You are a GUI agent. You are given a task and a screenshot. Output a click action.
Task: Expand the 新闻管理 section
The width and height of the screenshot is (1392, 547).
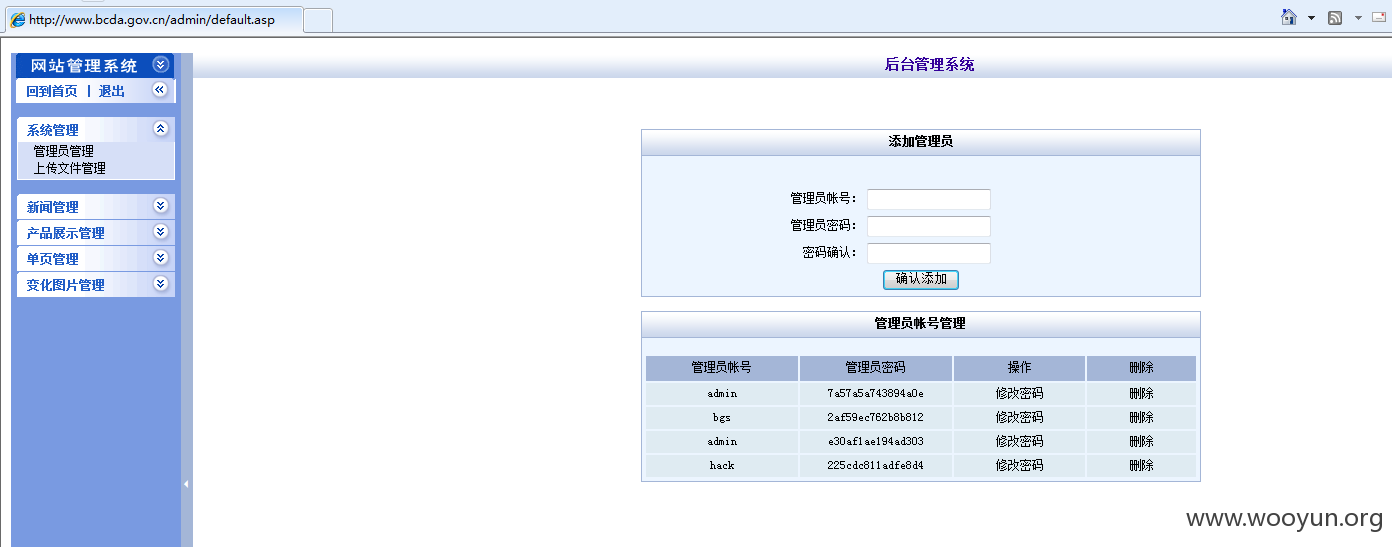[160, 206]
